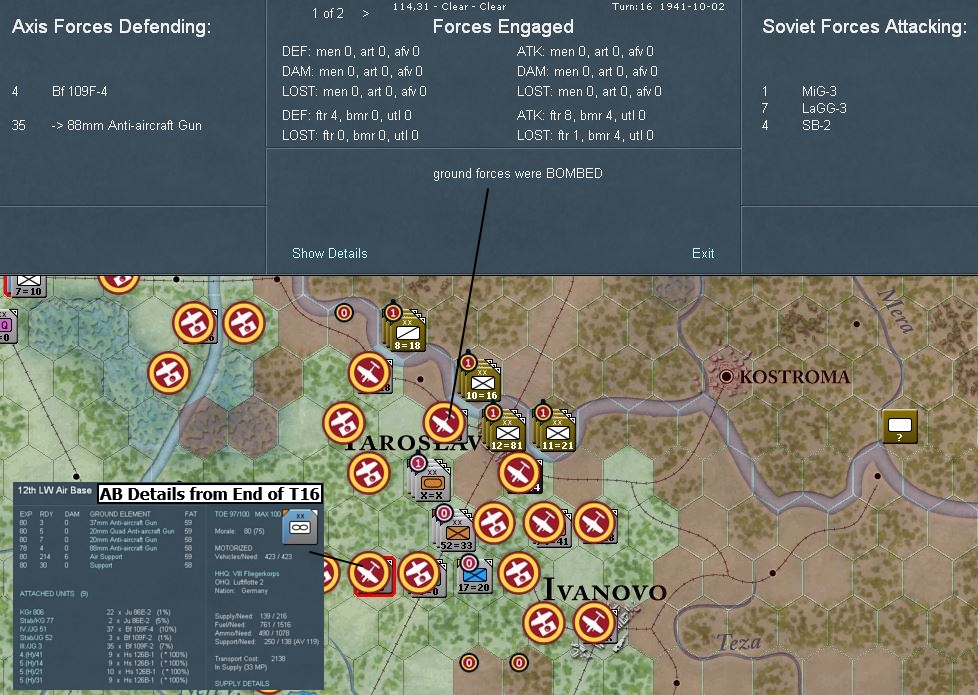The width and height of the screenshot is (978, 695).
Task: Click the Kostroma city marker
Action: pos(726,376)
